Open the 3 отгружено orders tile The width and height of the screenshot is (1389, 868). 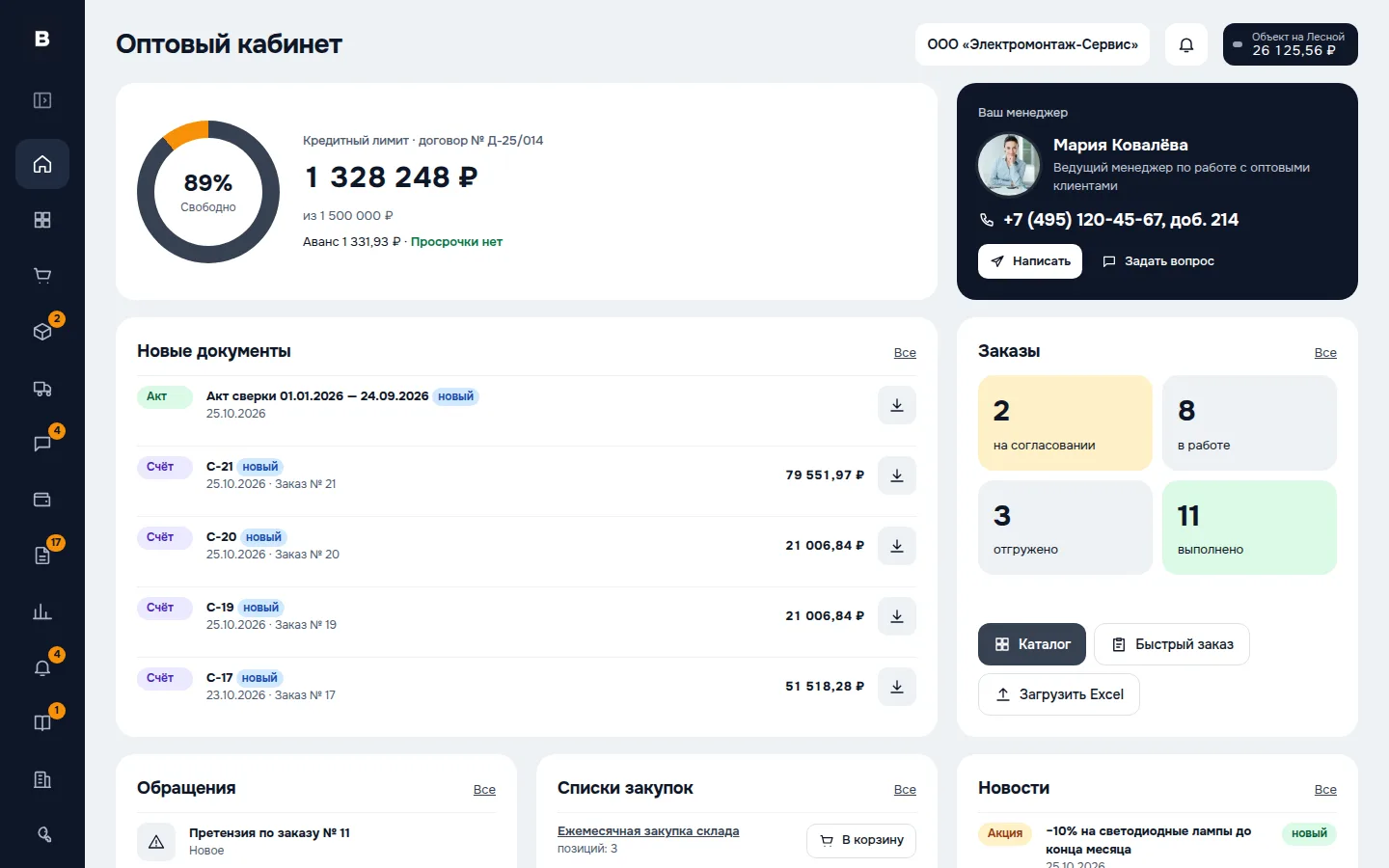click(1065, 528)
